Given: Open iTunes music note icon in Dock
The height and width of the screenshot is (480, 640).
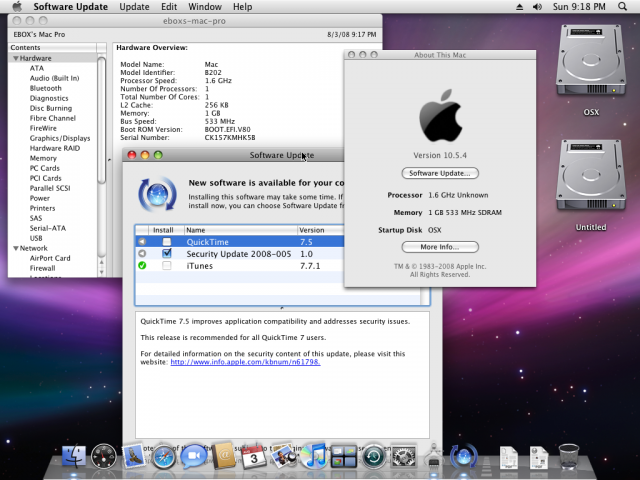Looking at the screenshot, I should pyautogui.click(x=313, y=456).
